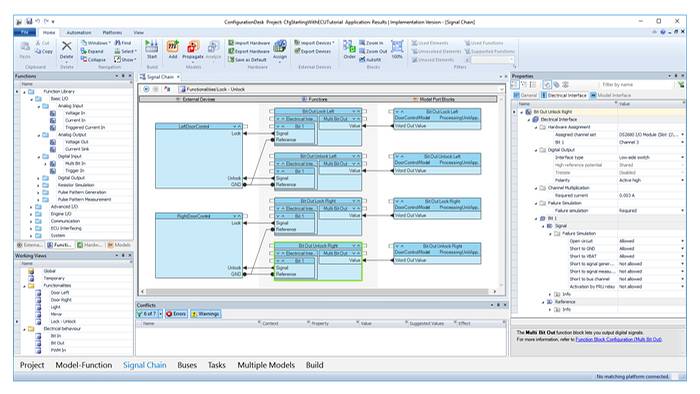
Task: Collapse the Functionalities folder in Working Views
Action: tap(24, 286)
